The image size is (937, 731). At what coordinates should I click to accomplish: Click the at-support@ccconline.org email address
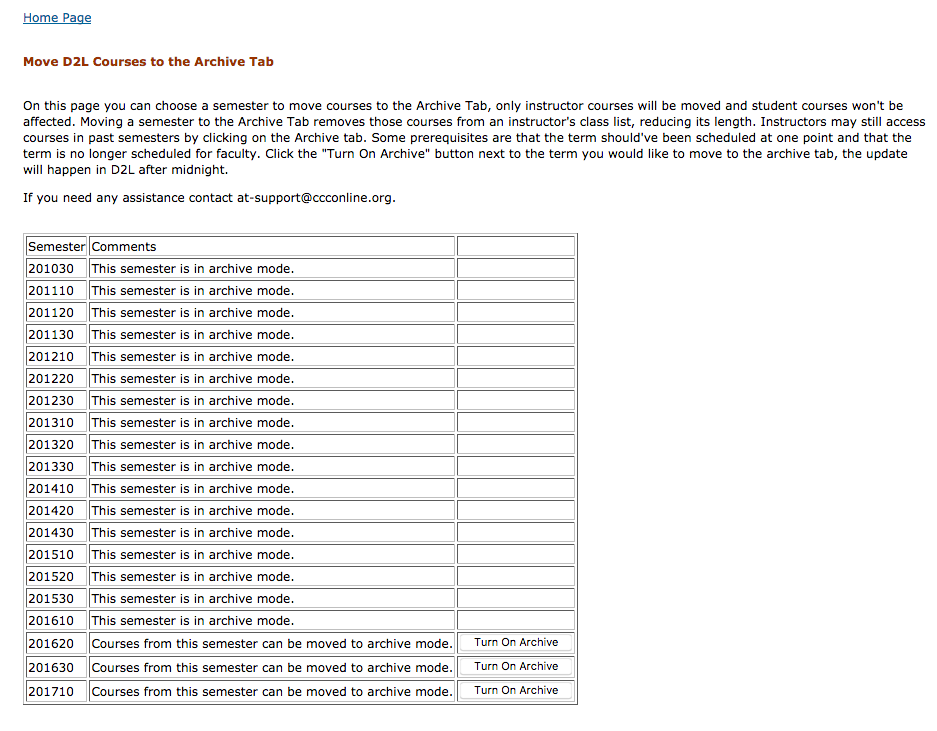coord(315,198)
